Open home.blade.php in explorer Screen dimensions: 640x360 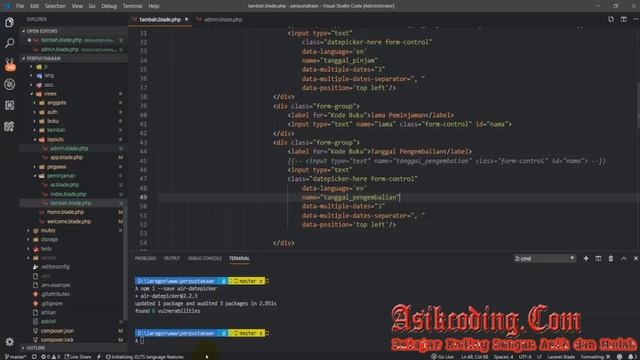tap(65, 212)
